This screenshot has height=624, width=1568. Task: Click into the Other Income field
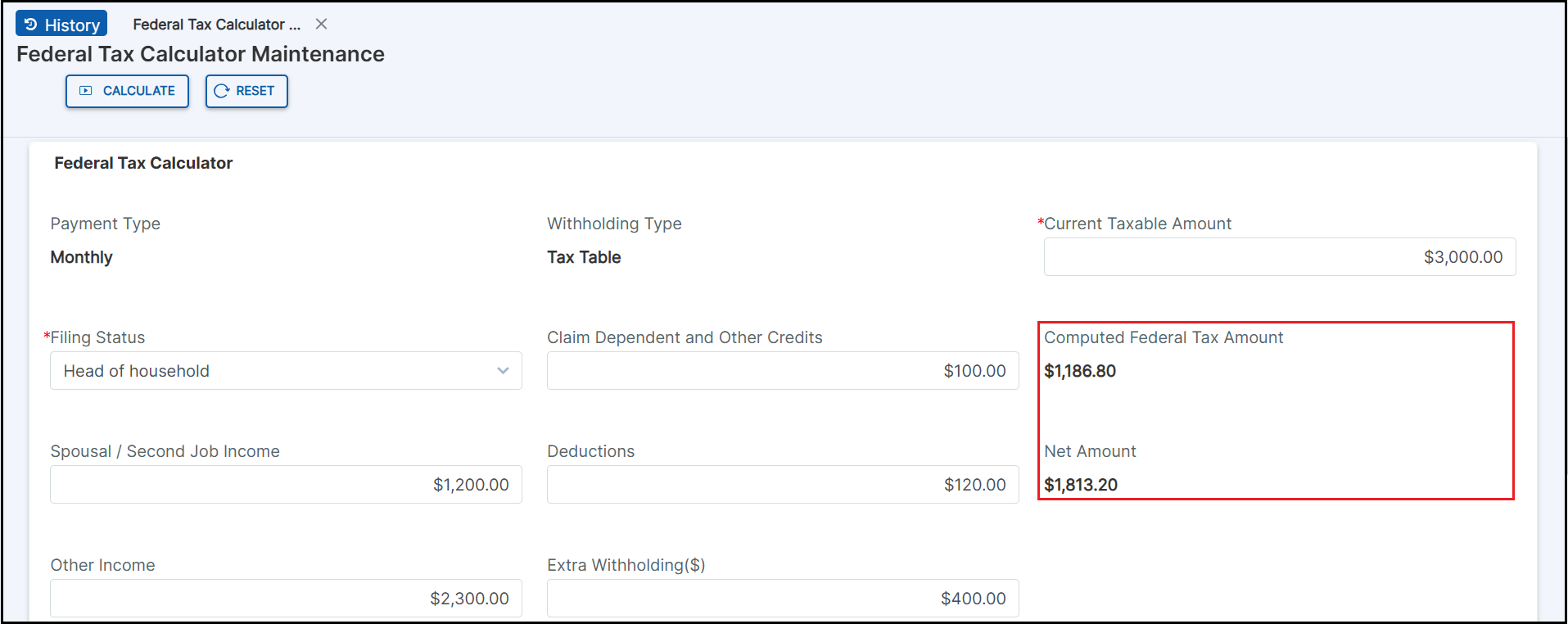(286, 599)
